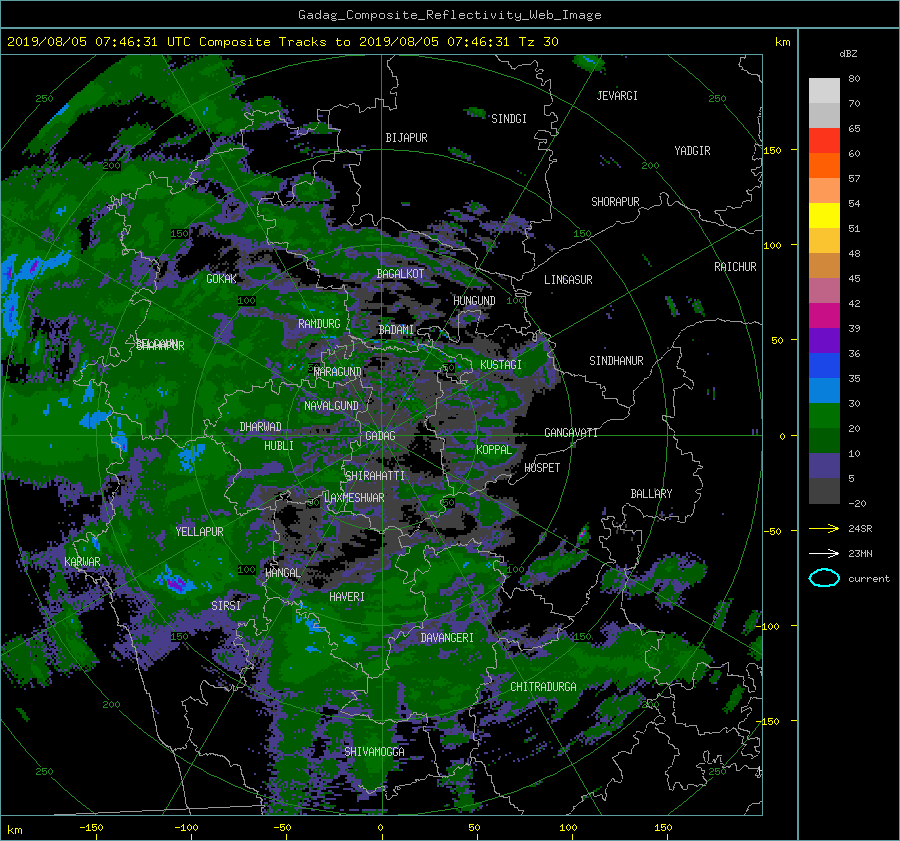Click the light blue 30-35 dBZ legend swatch
This screenshot has width=900, height=841.
pos(824,390)
